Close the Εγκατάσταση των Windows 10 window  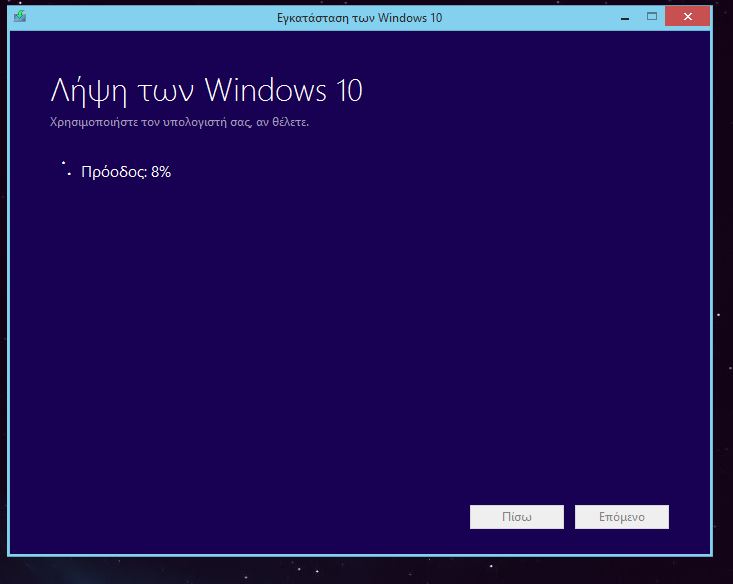click(688, 17)
